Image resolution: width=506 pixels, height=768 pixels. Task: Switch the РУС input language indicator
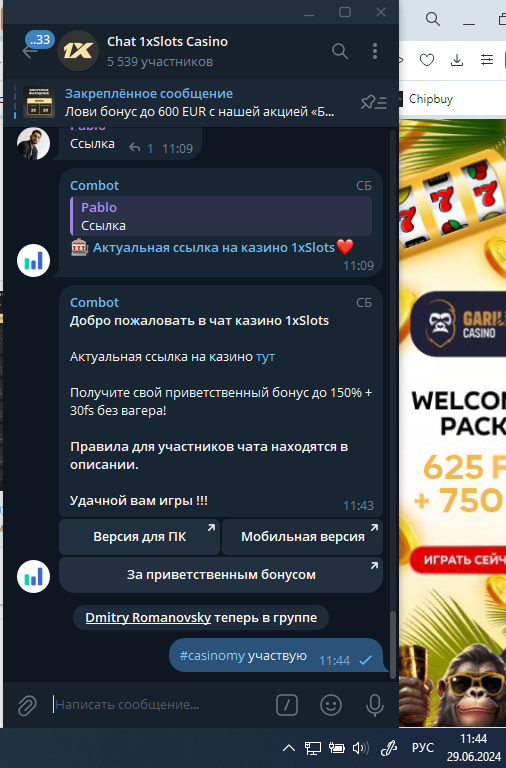pyautogui.click(x=423, y=748)
